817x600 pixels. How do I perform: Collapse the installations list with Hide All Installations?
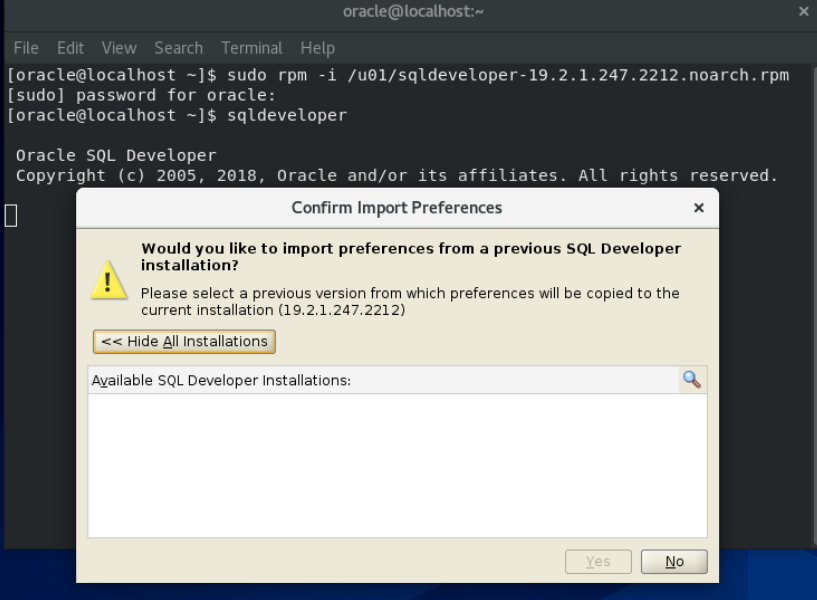[183, 341]
